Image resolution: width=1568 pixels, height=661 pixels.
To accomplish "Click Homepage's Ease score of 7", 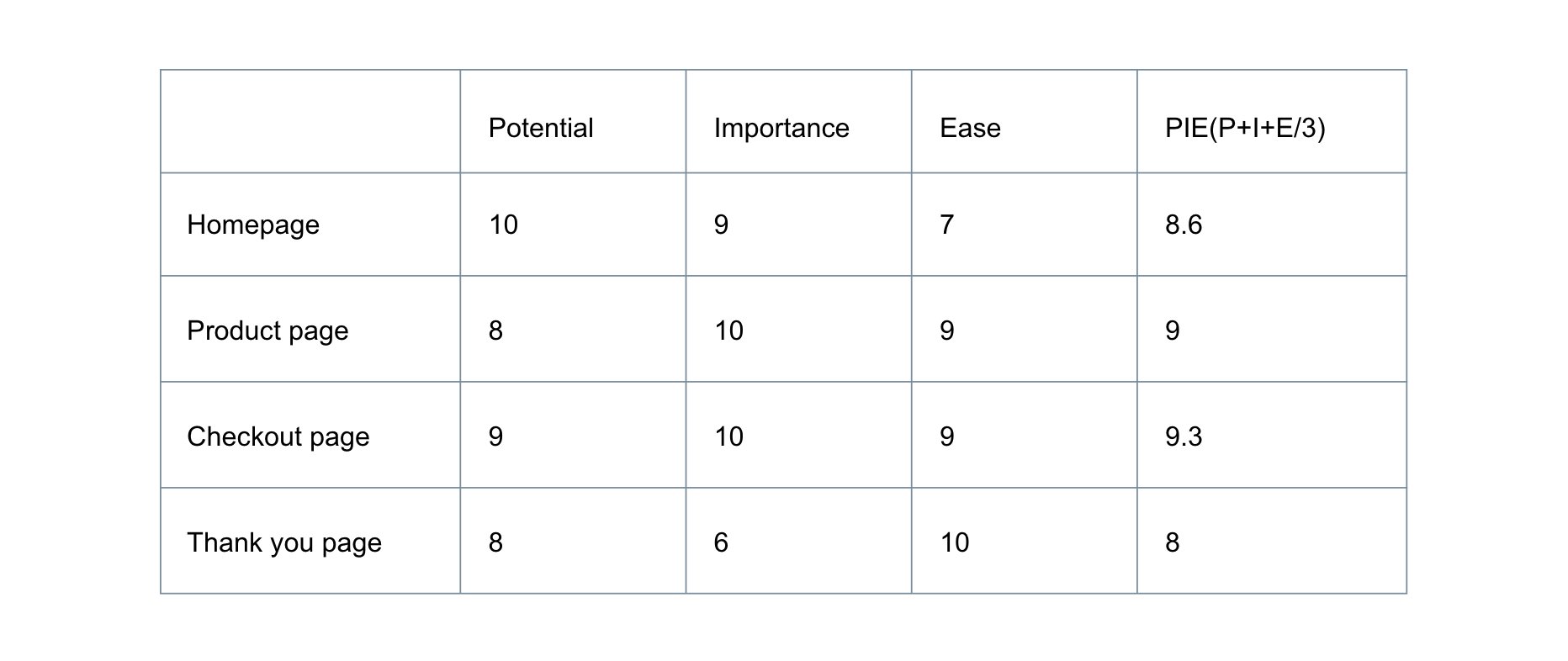I will [x=946, y=225].
